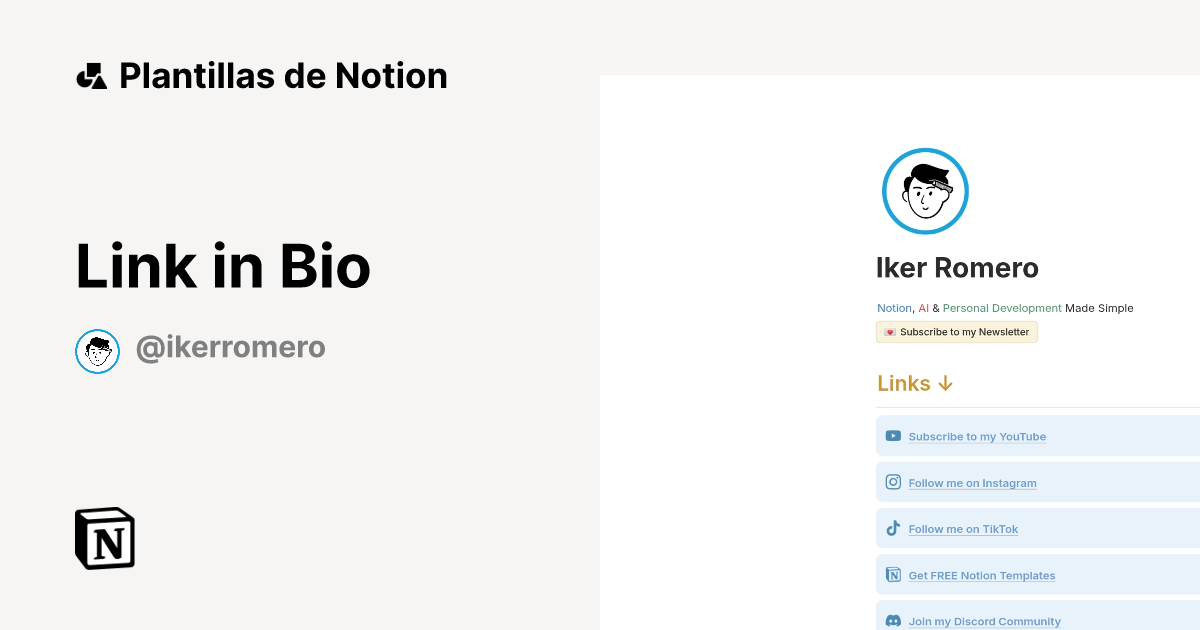This screenshot has height=630, width=1200.
Task: Click the heart envelope icon on Newsletter button
Action: point(890,332)
